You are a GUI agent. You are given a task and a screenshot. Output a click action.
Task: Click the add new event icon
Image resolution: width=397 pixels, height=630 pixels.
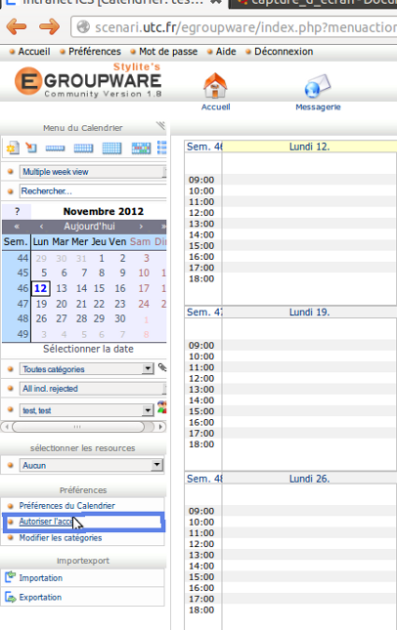12,148
